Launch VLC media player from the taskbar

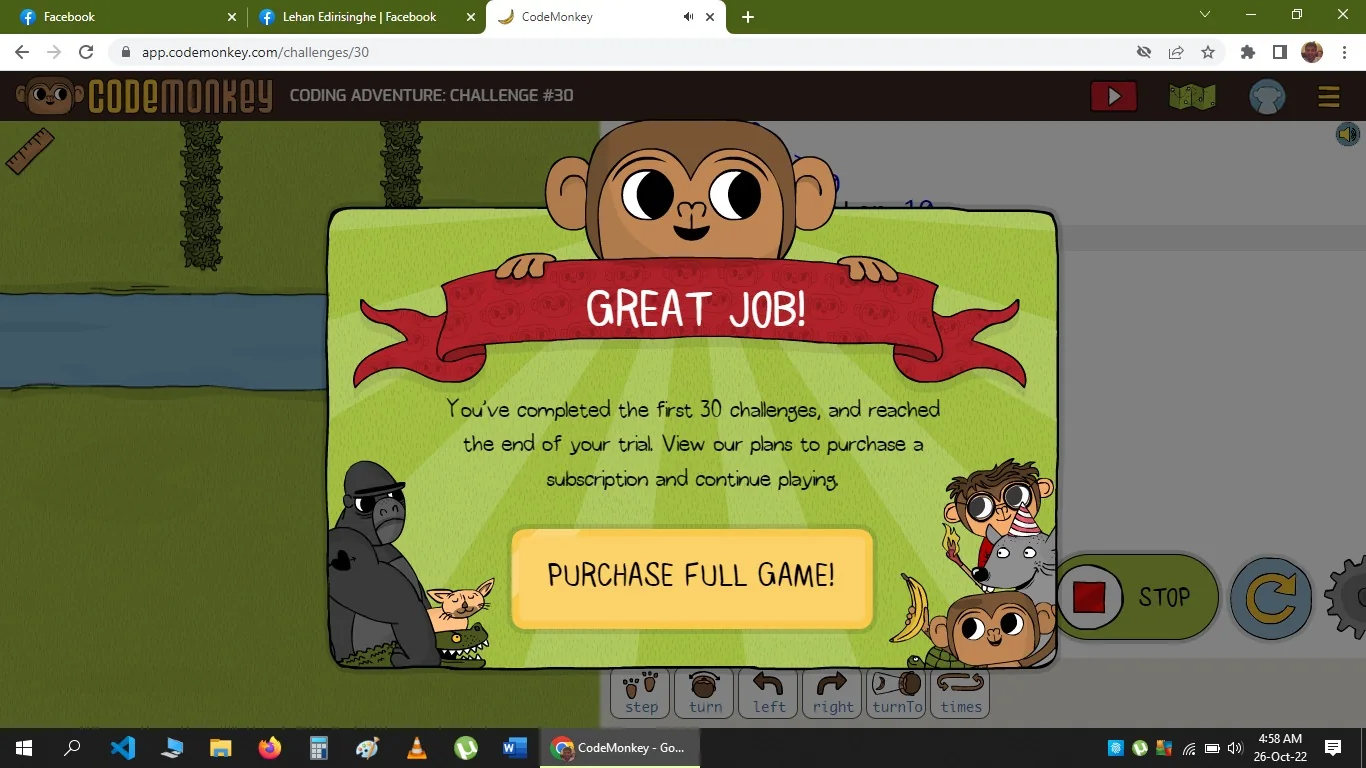point(417,747)
